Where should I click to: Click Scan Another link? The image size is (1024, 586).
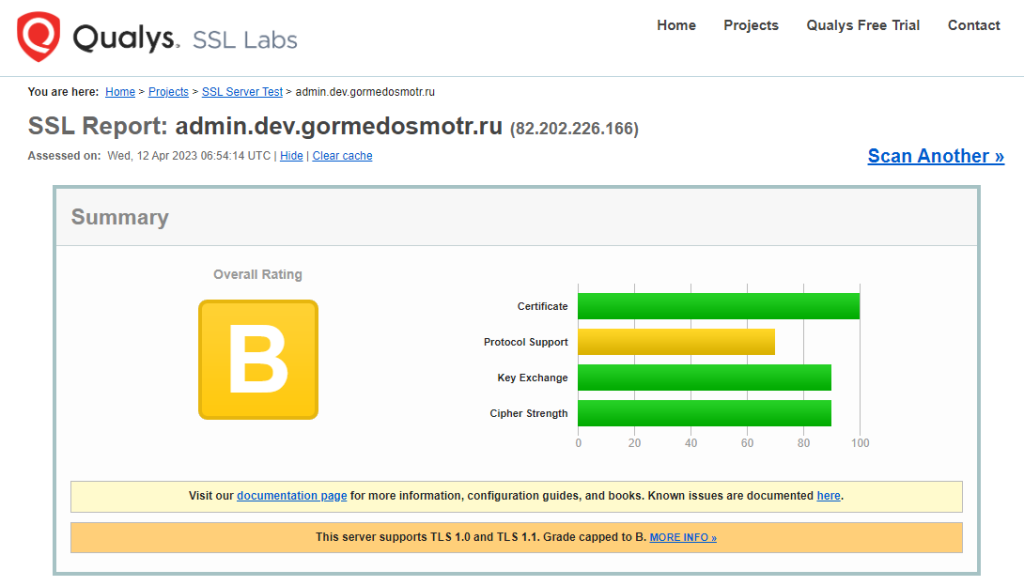coord(936,156)
